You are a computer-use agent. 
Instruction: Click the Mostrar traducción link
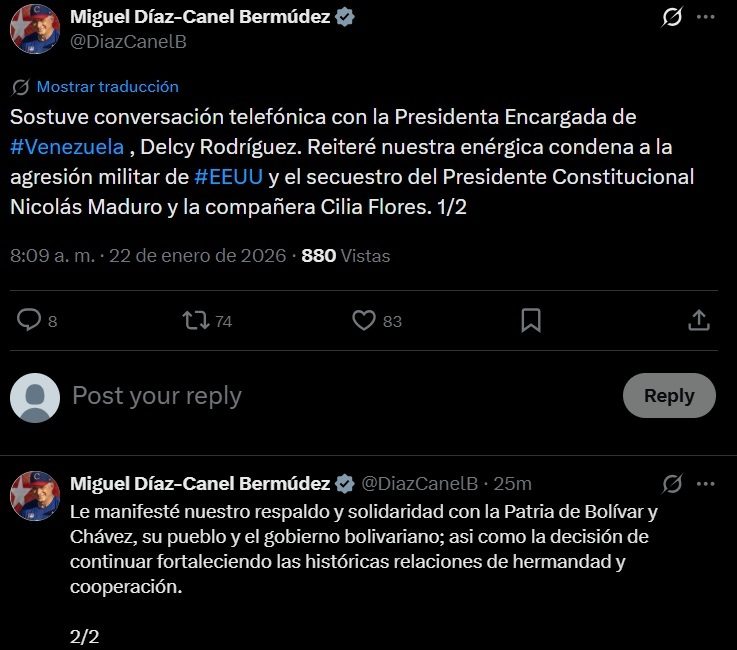[x=107, y=87]
